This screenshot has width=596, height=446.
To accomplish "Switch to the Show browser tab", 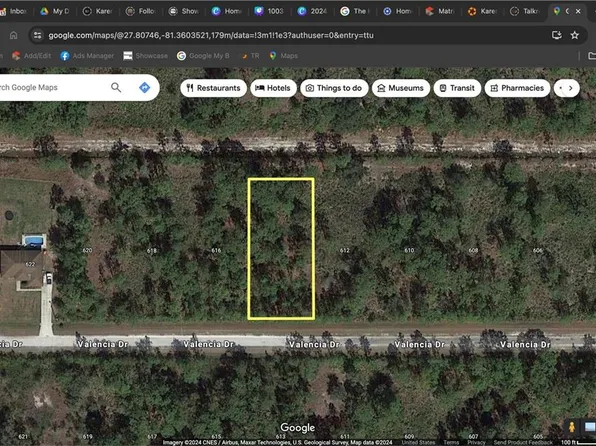I will [x=184, y=11].
